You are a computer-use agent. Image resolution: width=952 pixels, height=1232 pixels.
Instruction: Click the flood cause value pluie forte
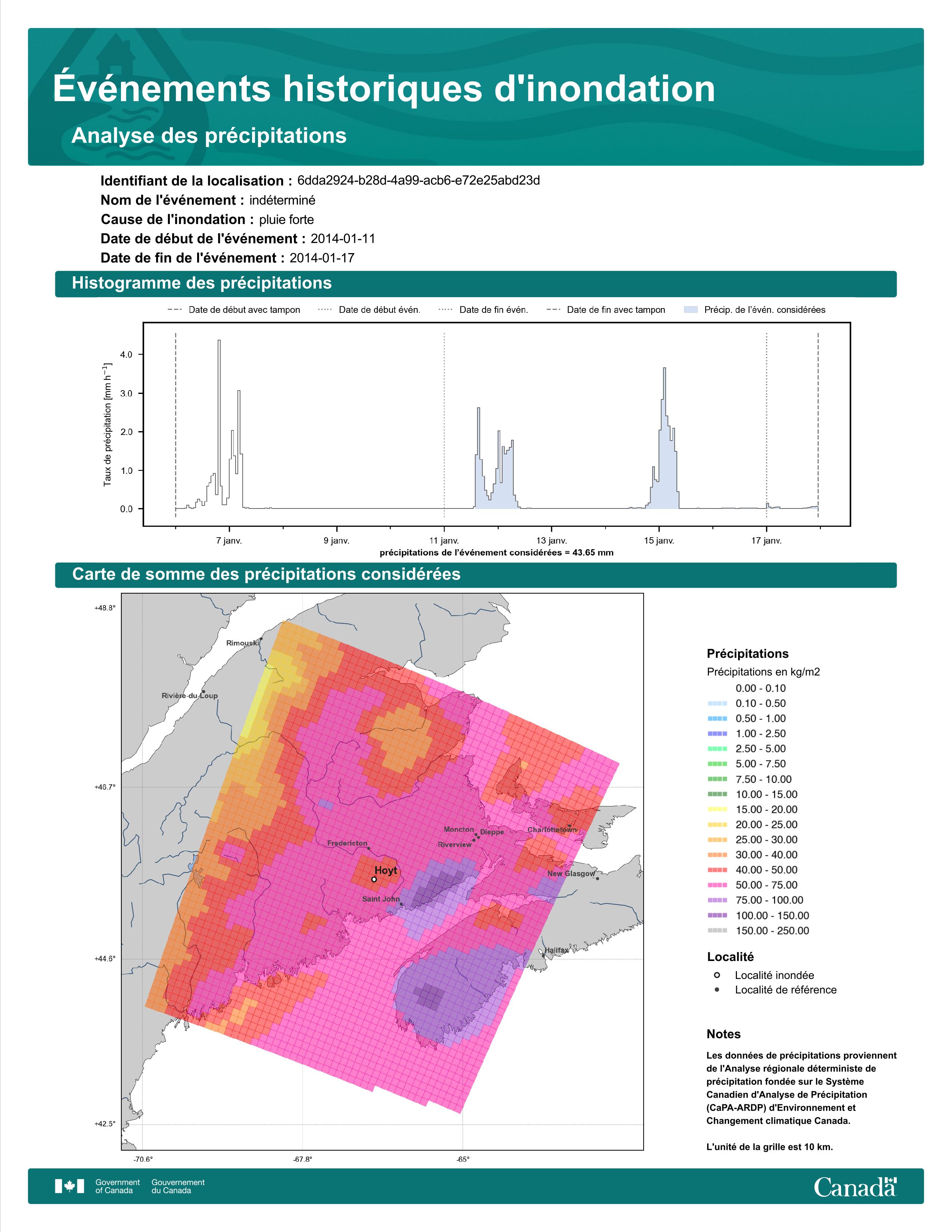[x=286, y=220]
